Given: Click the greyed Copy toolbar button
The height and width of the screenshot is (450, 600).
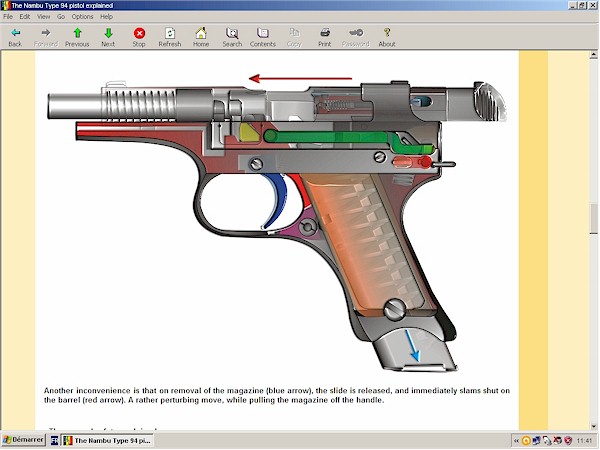Looking at the screenshot, I should pos(294,37).
